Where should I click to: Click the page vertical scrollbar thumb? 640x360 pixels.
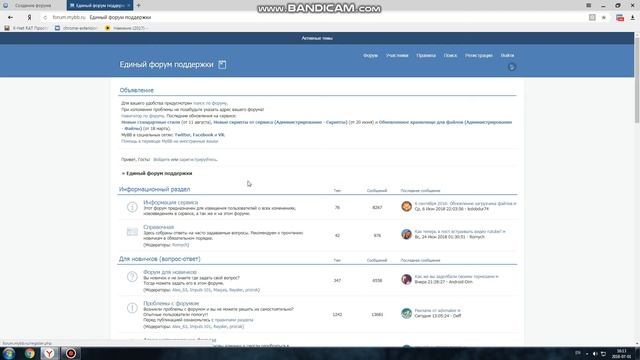click(x=637, y=80)
